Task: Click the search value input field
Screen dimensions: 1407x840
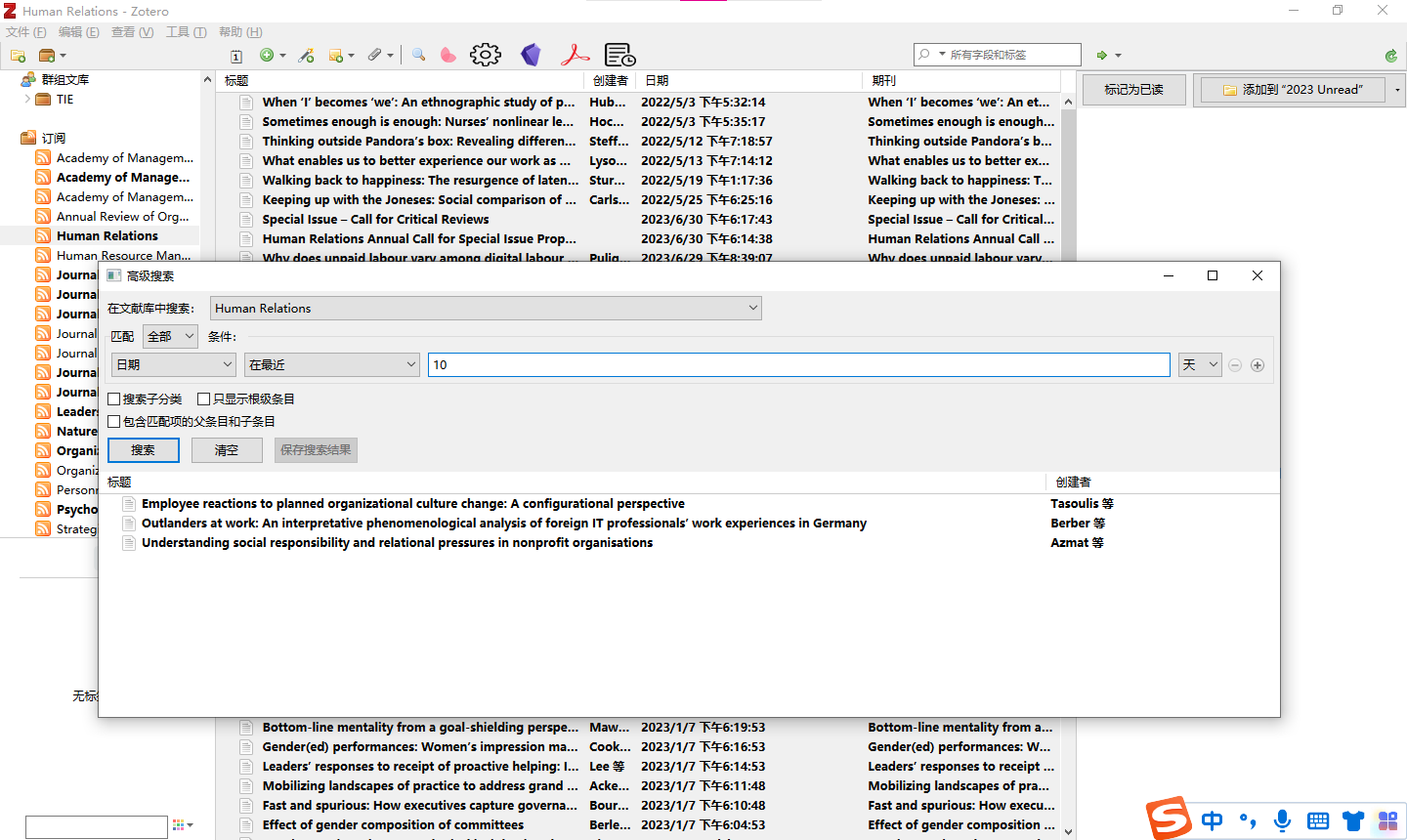Action: point(799,365)
